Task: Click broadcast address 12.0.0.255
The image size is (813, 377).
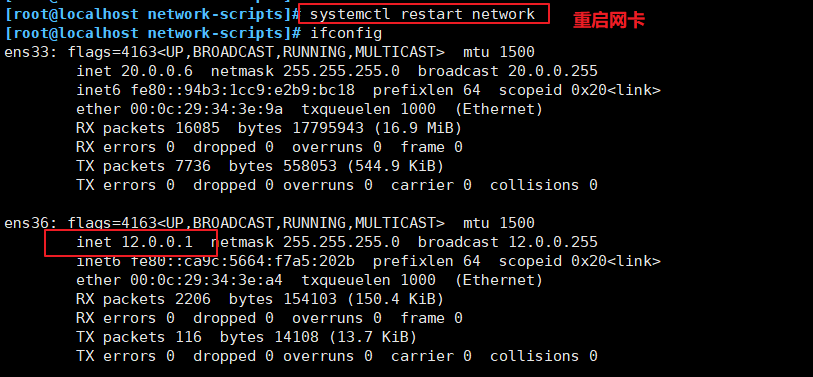Action: [x=553, y=242]
